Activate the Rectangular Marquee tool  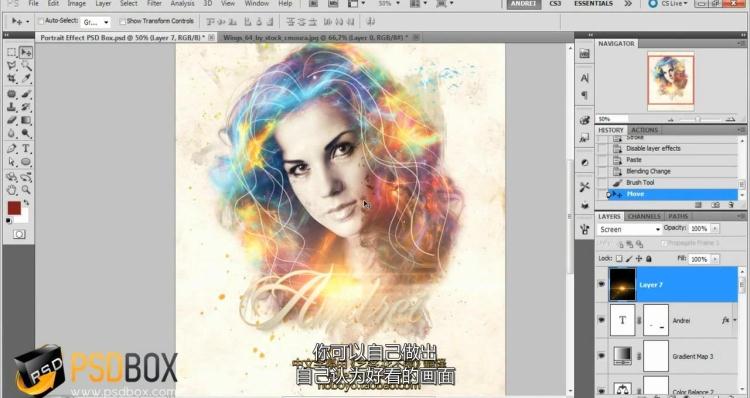(x=11, y=52)
